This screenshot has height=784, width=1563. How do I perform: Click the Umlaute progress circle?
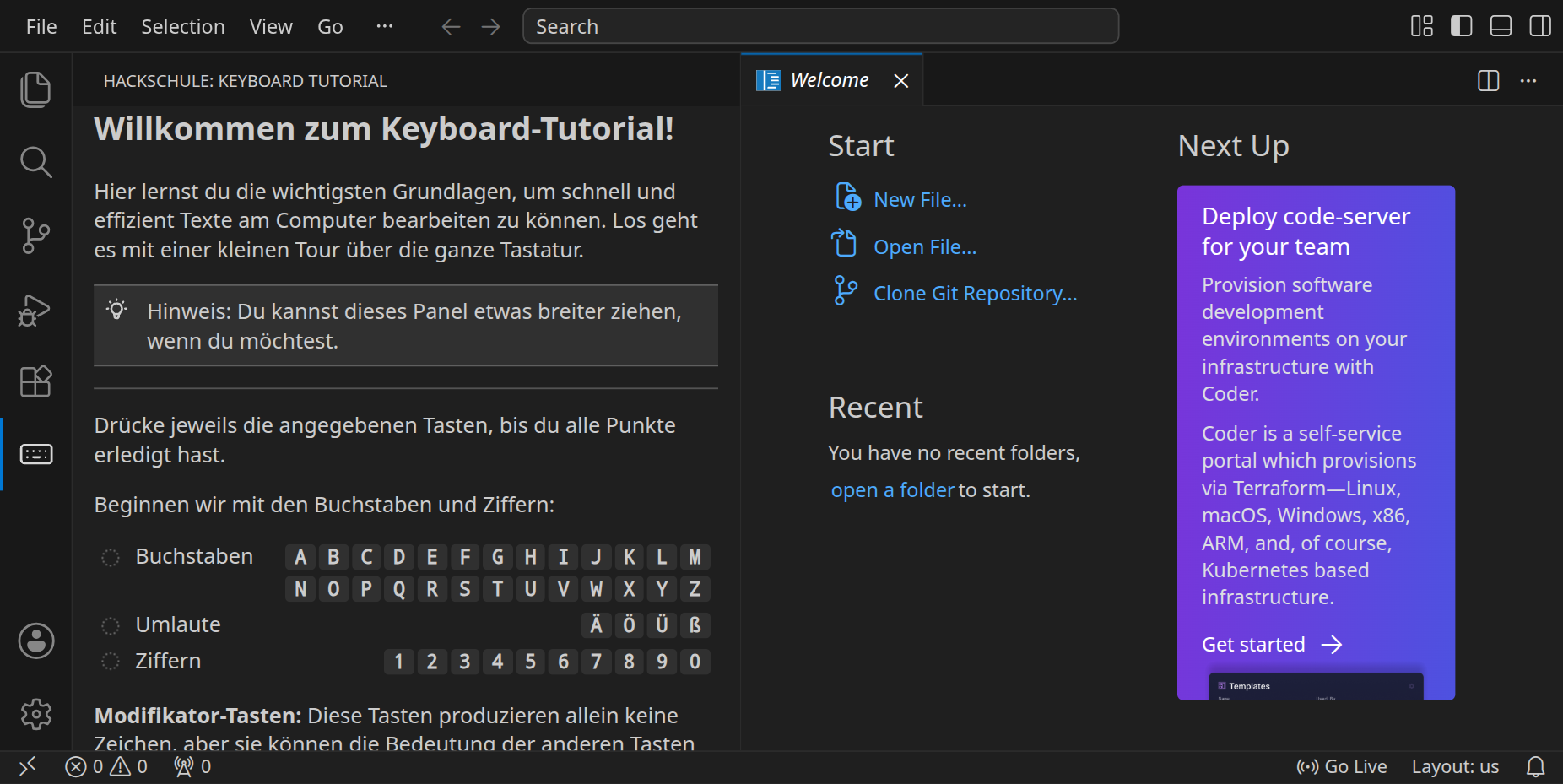[x=111, y=626]
